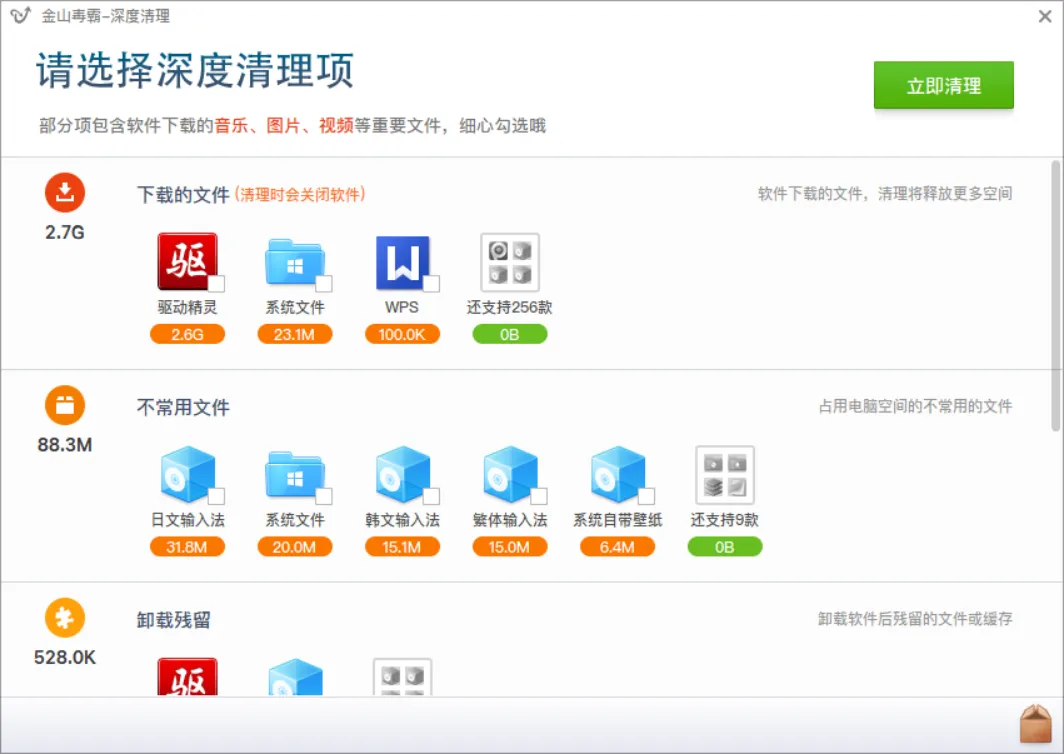Click the brown box icon at bottom right
1064x754 pixels.
(1036, 723)
